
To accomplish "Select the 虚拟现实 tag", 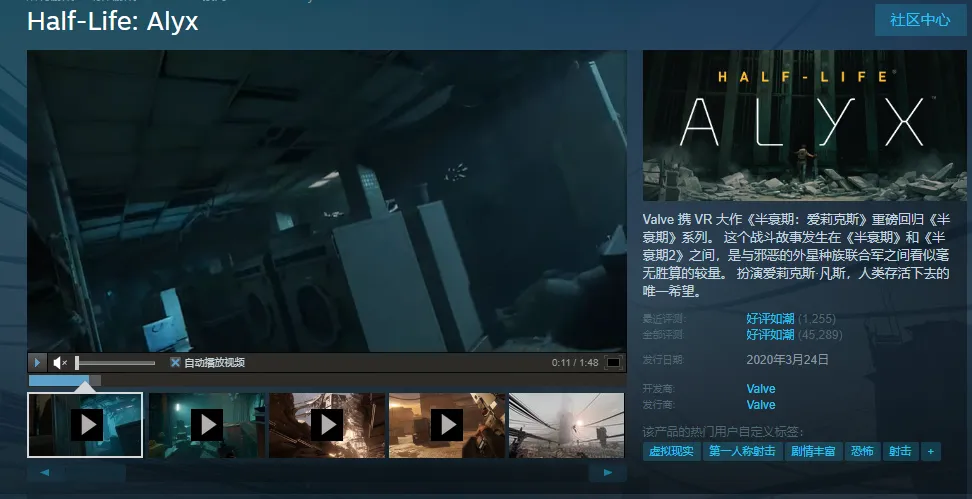I will 671,451.
